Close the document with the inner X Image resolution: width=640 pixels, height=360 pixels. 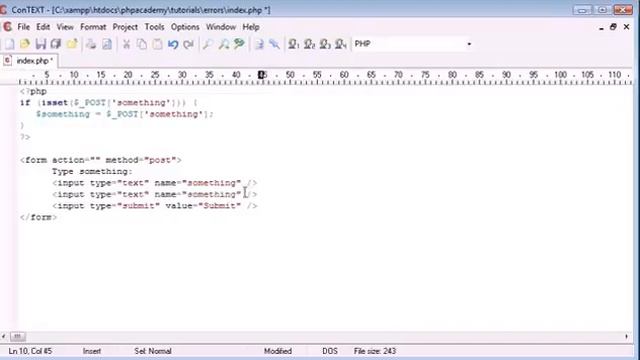627,27
